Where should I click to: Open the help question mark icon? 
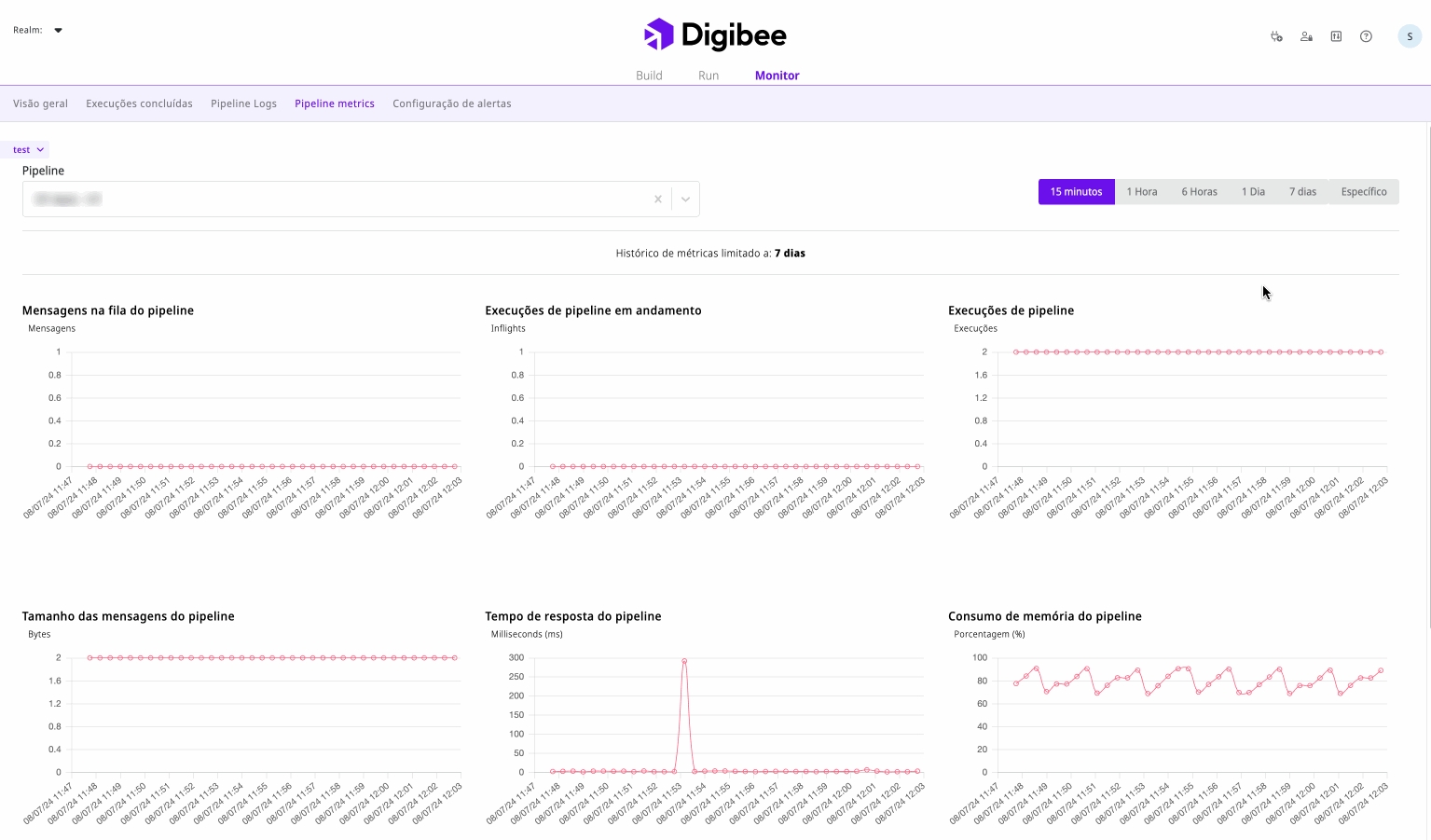click(x=1366, y=36)
